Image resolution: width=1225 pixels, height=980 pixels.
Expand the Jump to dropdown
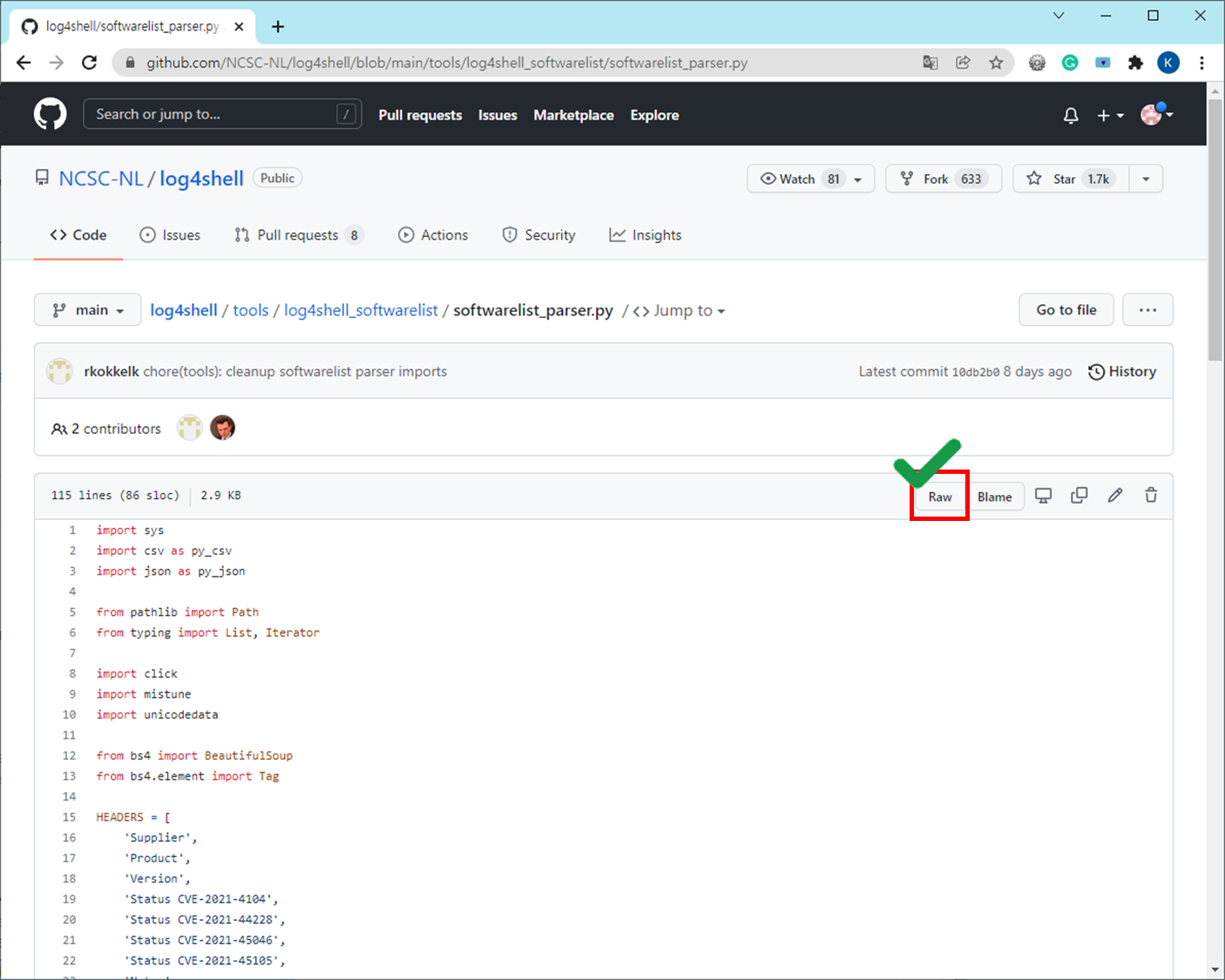click(680, 311)
